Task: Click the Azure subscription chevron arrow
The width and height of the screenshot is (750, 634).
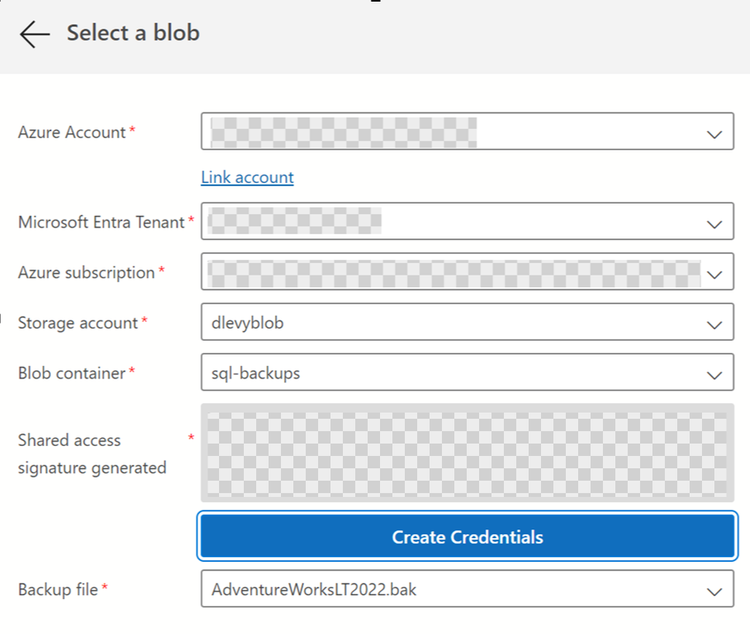Action: click(714, 273)
